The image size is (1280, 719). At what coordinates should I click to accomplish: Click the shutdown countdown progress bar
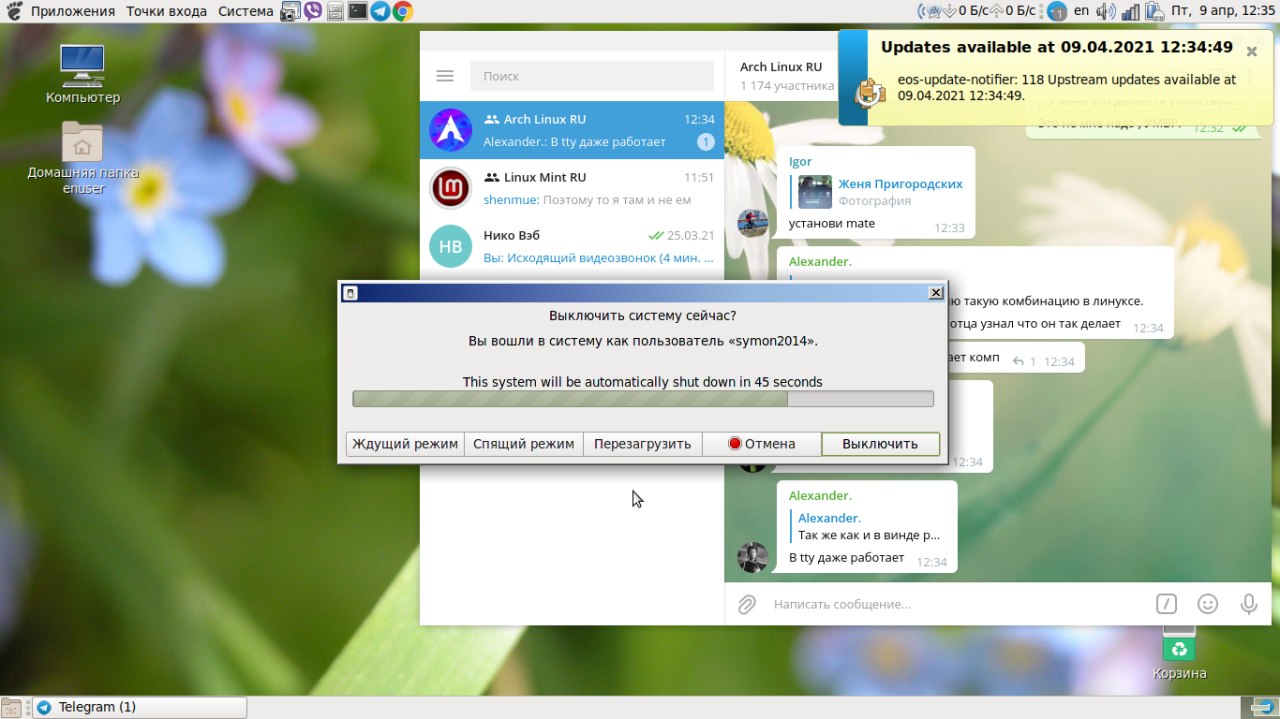pyautogui.click(x=643, y=399)
